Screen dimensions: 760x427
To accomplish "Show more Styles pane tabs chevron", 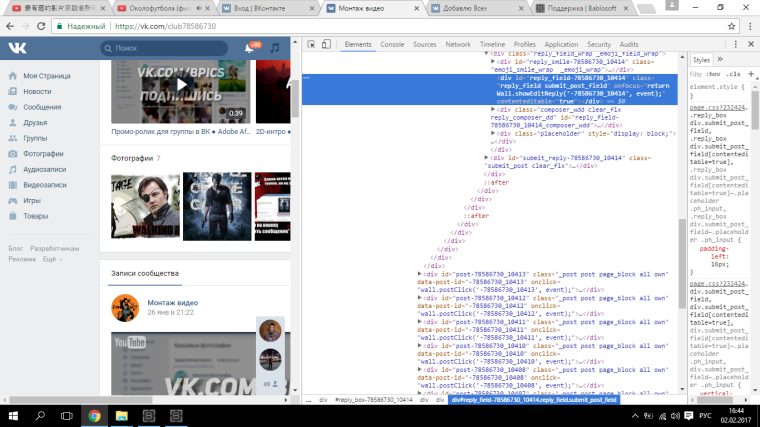I will click(x=721, y=60).
